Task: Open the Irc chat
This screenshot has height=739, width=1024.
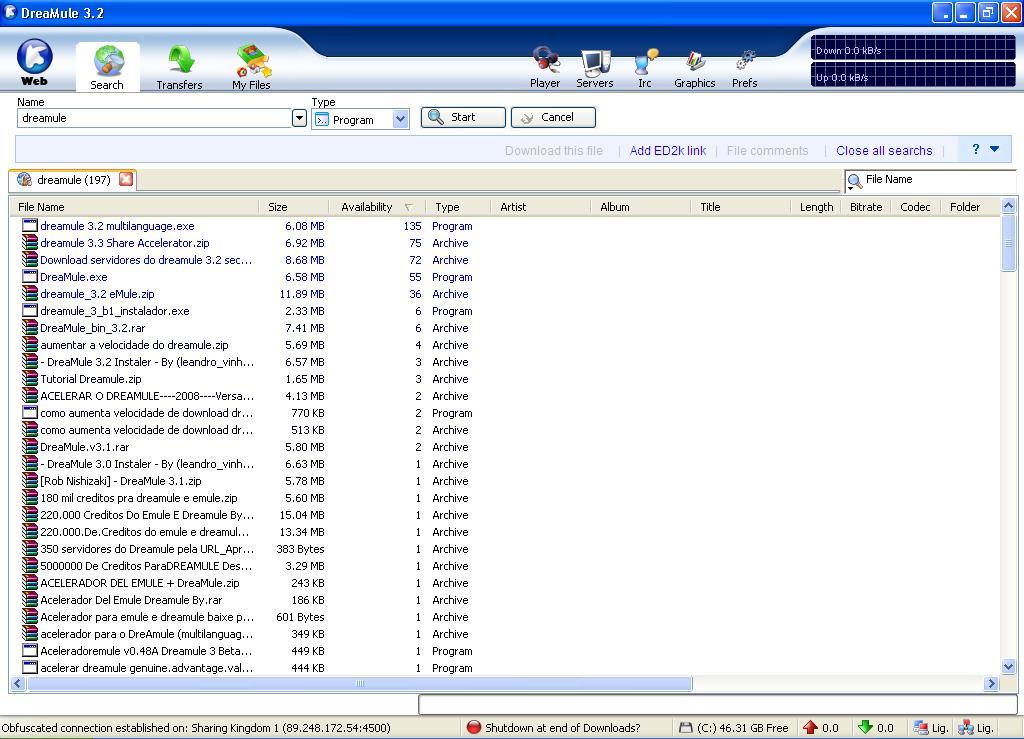Action: 645,67
